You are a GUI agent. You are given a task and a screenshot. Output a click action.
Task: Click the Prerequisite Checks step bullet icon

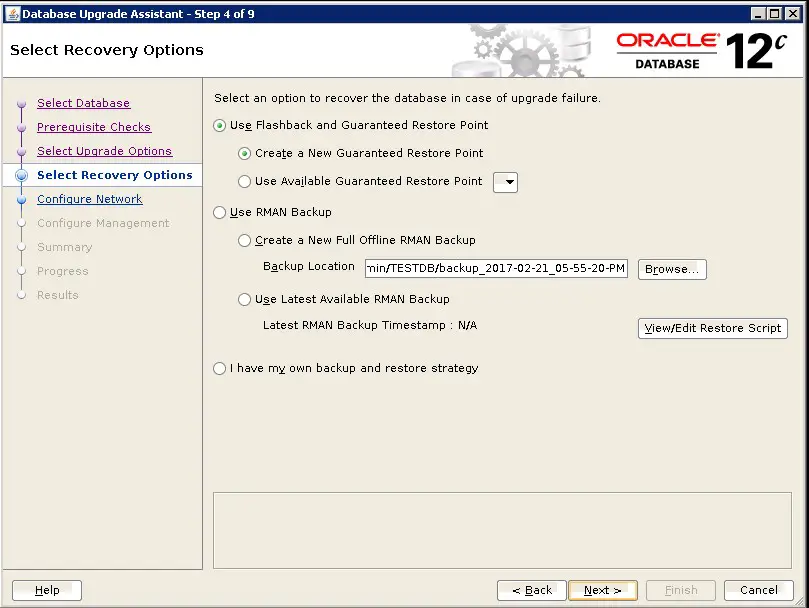pyautogui.click(x=21, y=127)
